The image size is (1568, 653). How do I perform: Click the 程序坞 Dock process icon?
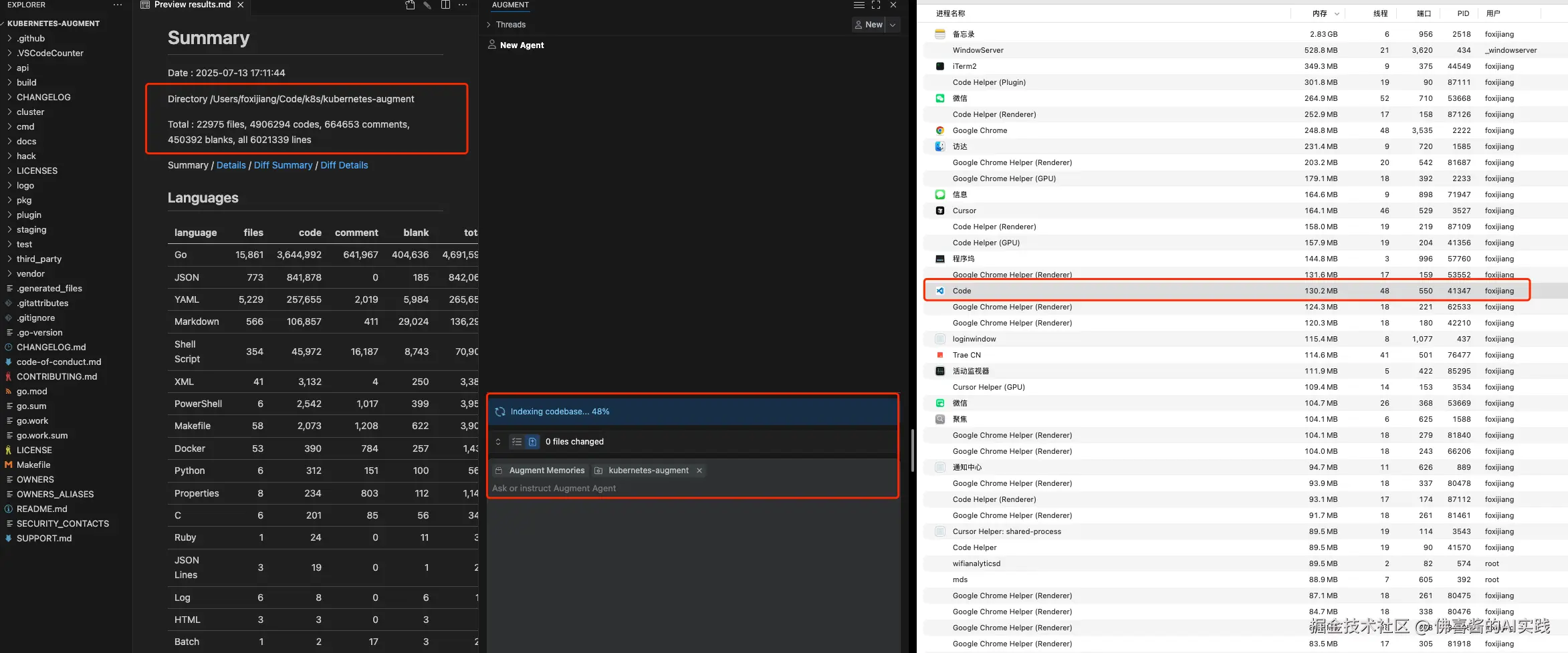coord(940,259)
